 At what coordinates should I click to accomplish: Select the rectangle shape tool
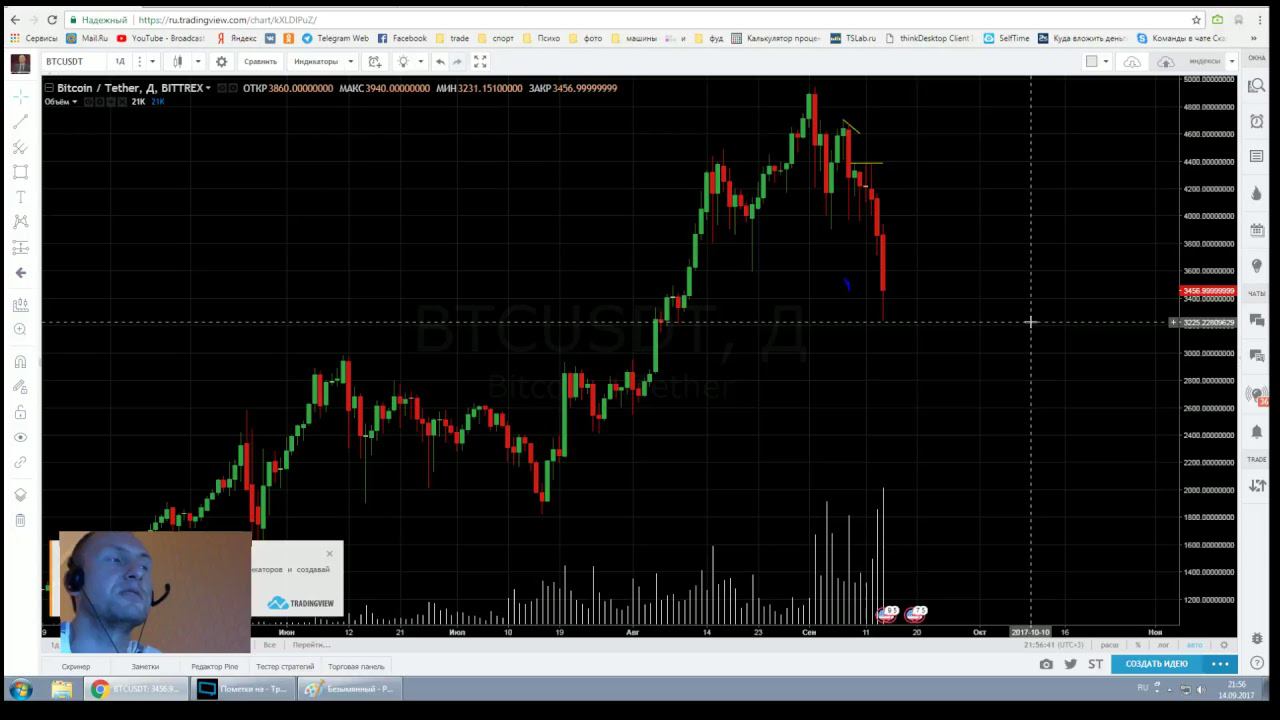(20, 172)
